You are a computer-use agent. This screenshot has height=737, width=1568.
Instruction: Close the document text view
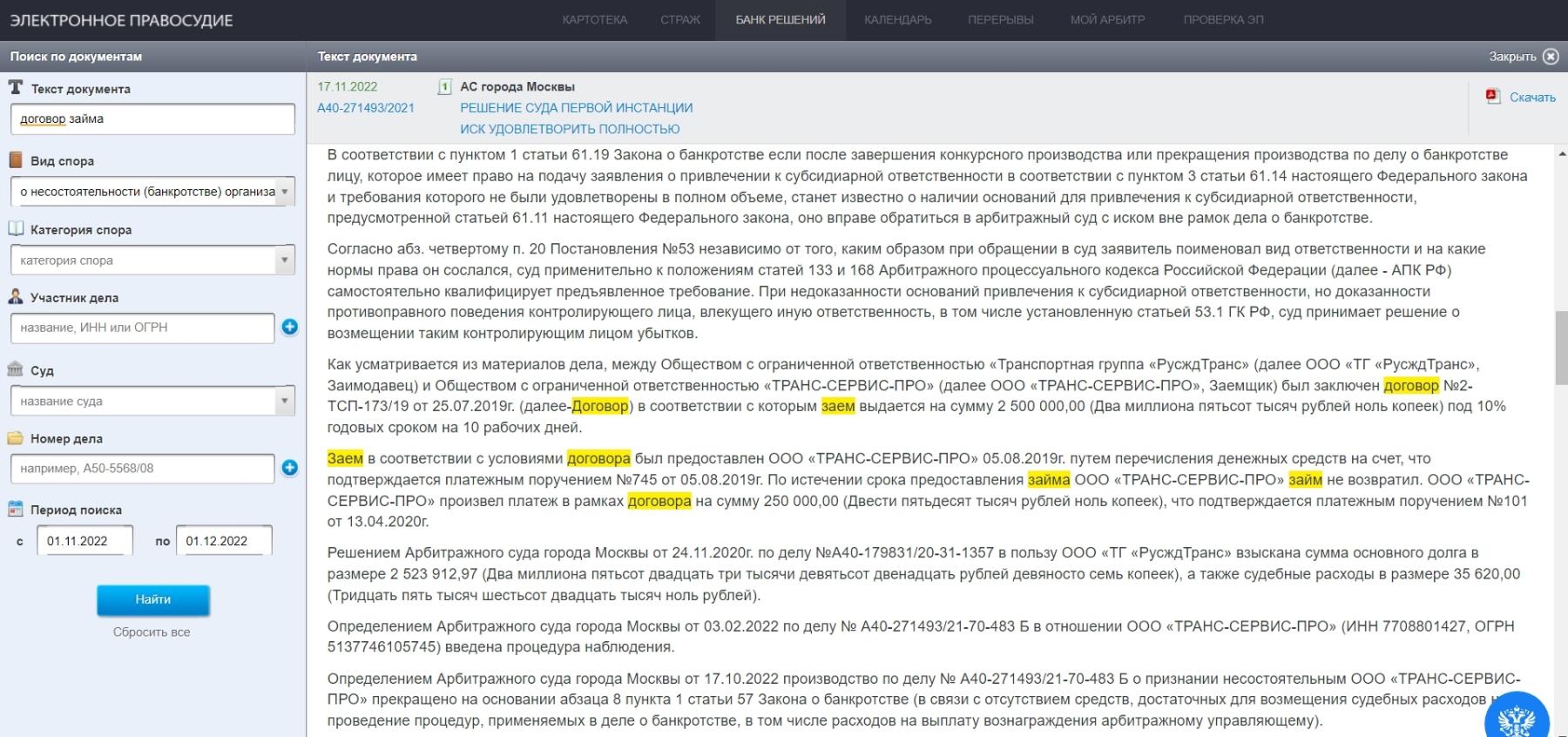coord(1524,57)
